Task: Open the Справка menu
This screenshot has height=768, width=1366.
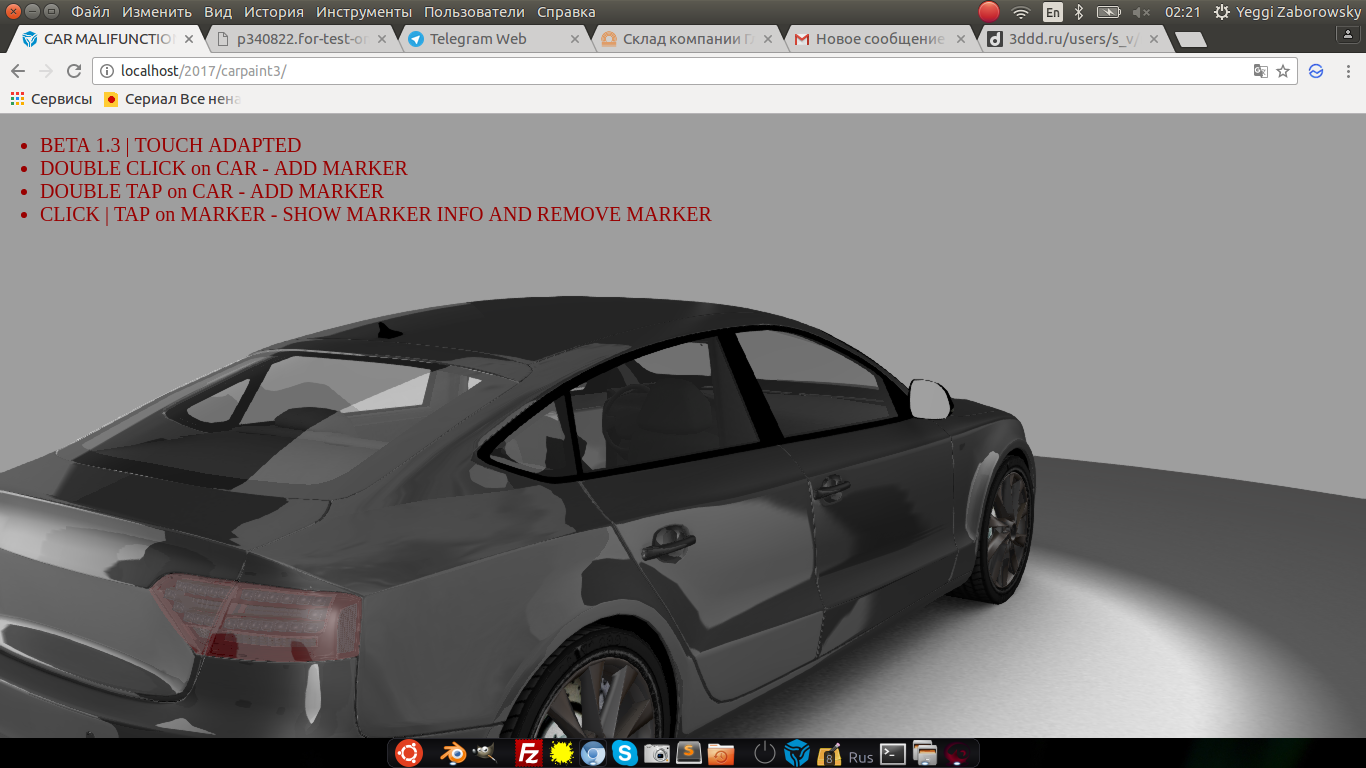Action: pos(566,12)
